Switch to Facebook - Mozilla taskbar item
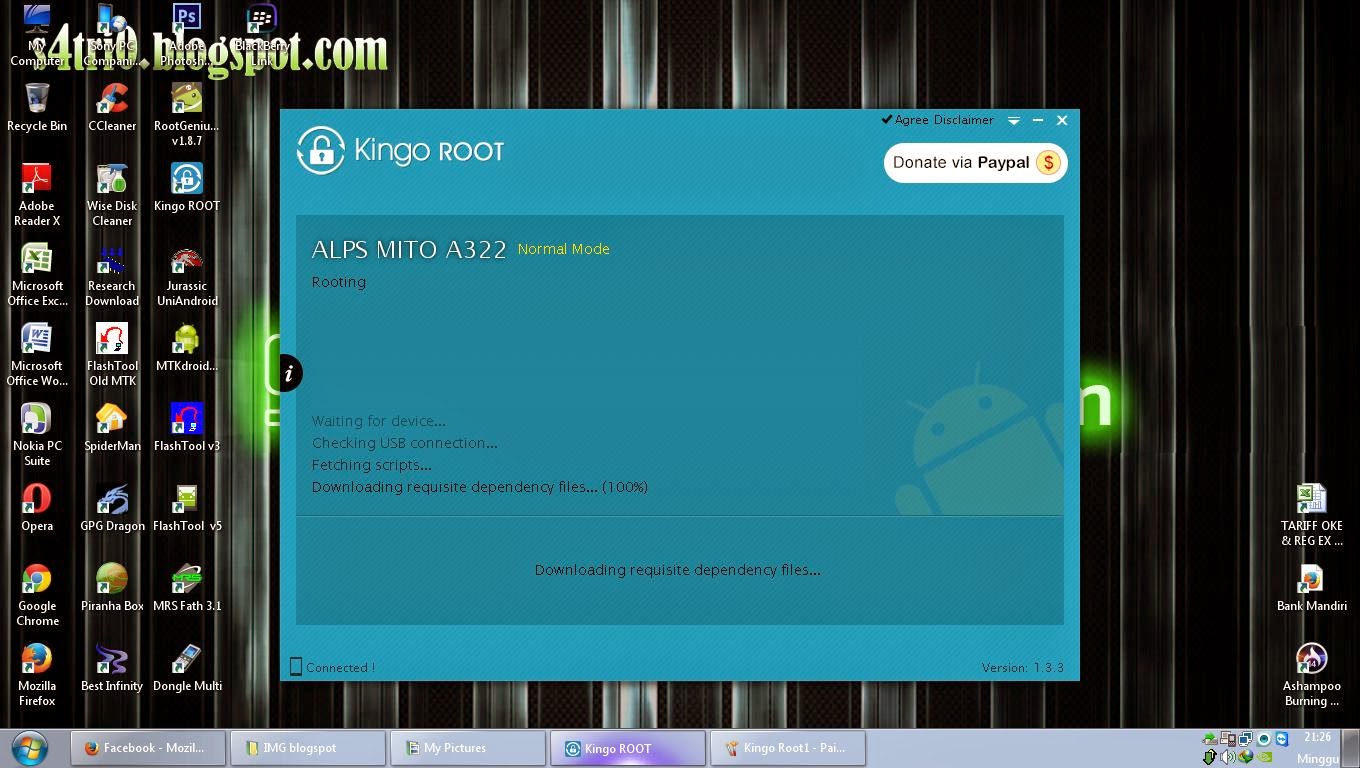This screenshot has width=1360, height=768. coord(148,748)
